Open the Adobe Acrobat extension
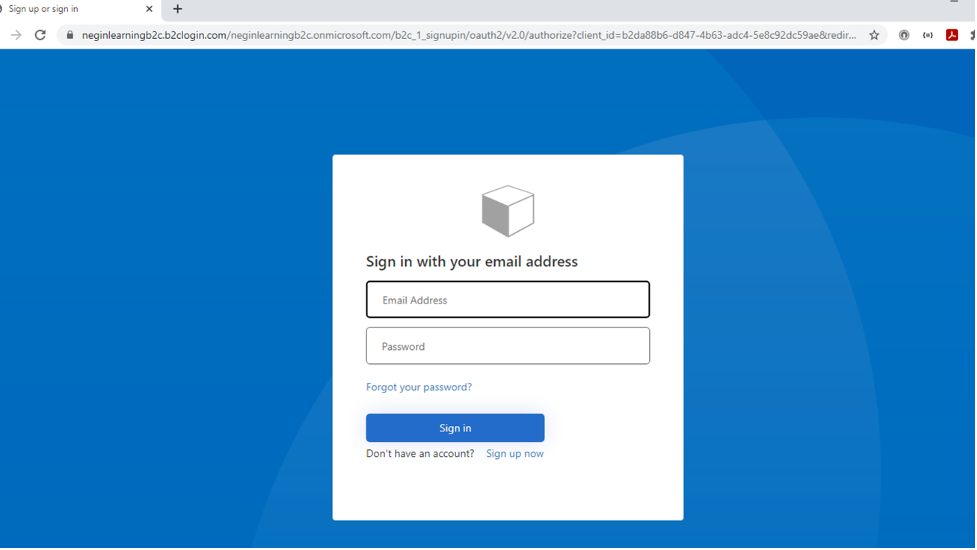The image size is (977, 550). (x=952, y=35)
